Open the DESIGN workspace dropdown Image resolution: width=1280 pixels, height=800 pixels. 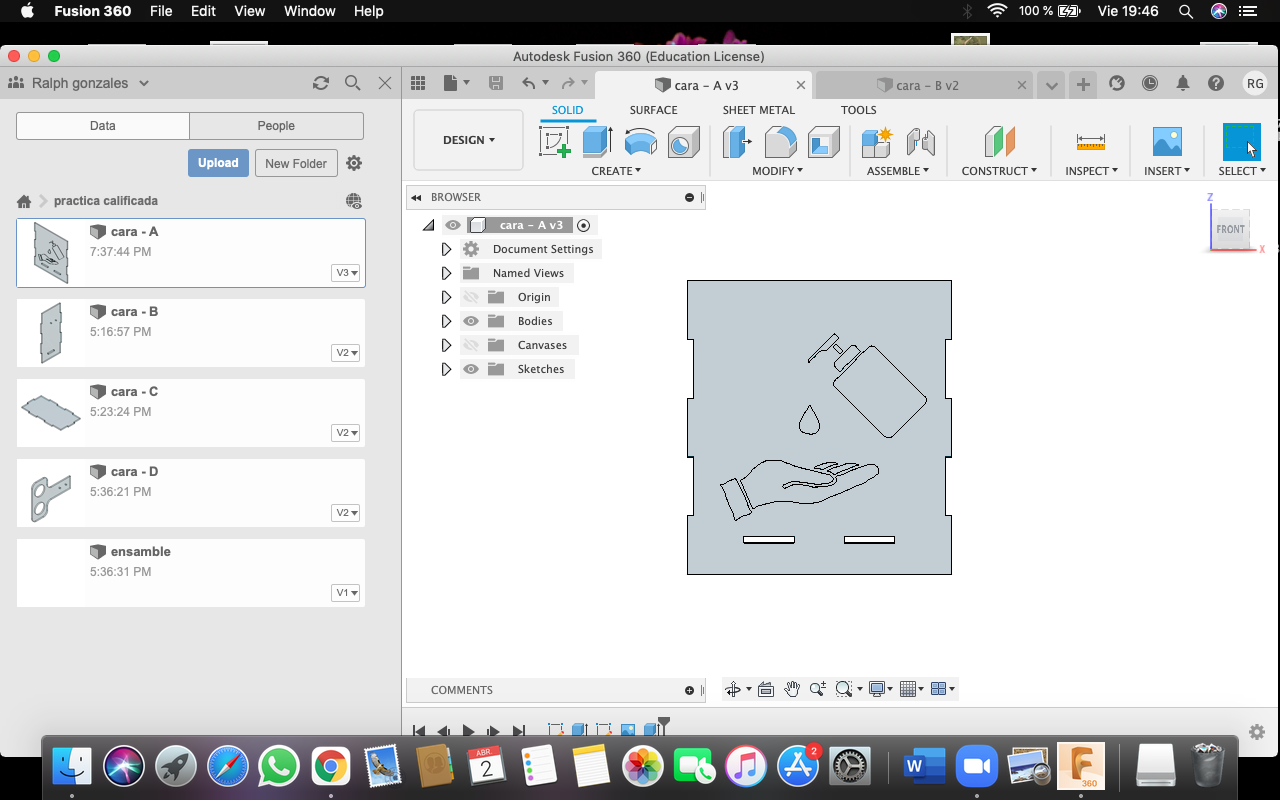468,140
